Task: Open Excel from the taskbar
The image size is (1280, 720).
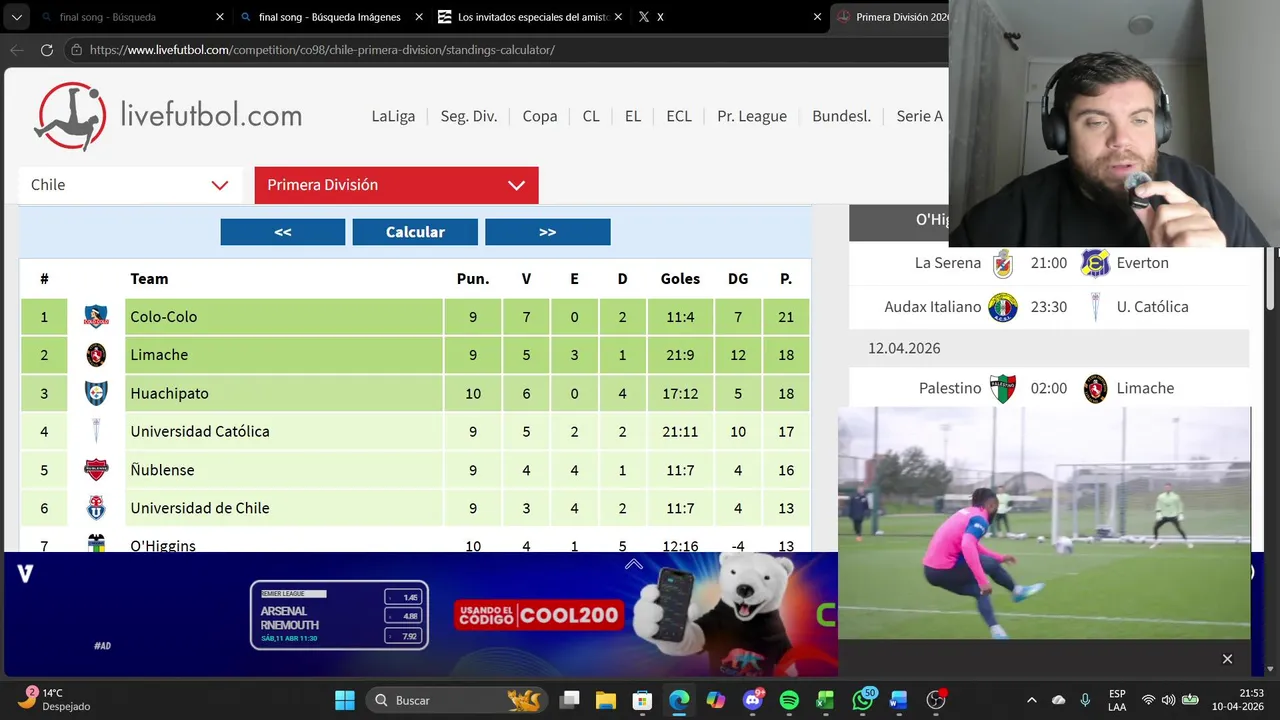Action: click(826, 700)
